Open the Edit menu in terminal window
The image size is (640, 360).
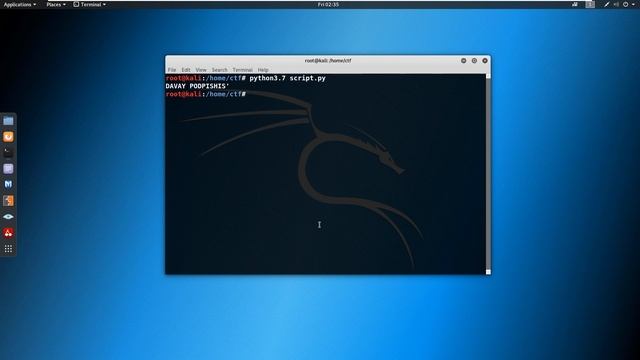(186, 70)
